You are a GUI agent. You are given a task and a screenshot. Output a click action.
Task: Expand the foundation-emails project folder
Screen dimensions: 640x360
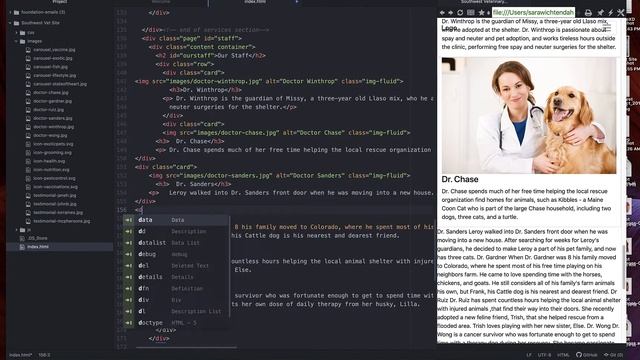[x=10, y=12]
